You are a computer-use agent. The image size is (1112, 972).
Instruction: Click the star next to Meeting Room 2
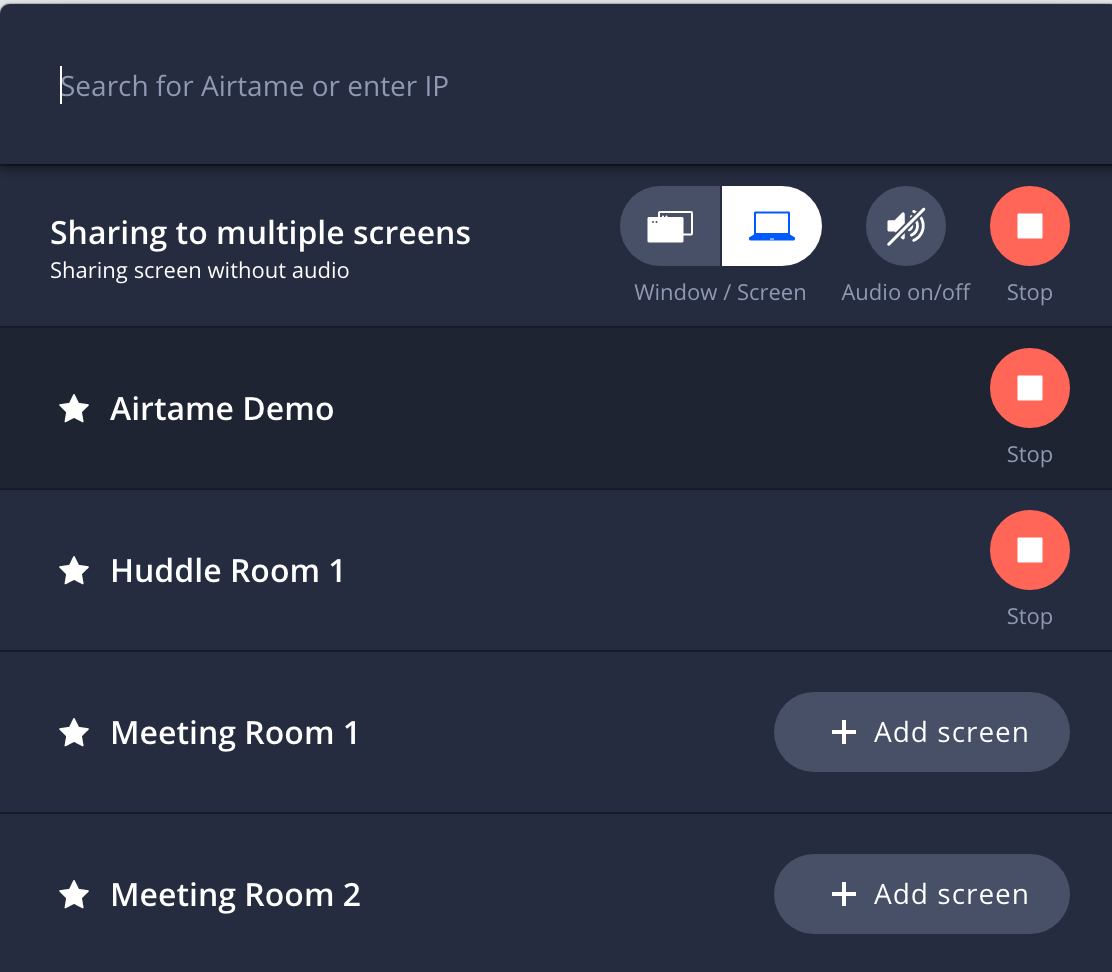(74, 894)
